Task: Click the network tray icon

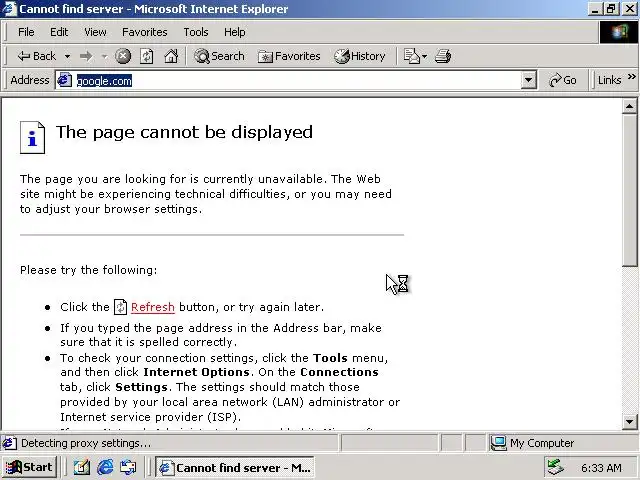Action: (555, 467)
